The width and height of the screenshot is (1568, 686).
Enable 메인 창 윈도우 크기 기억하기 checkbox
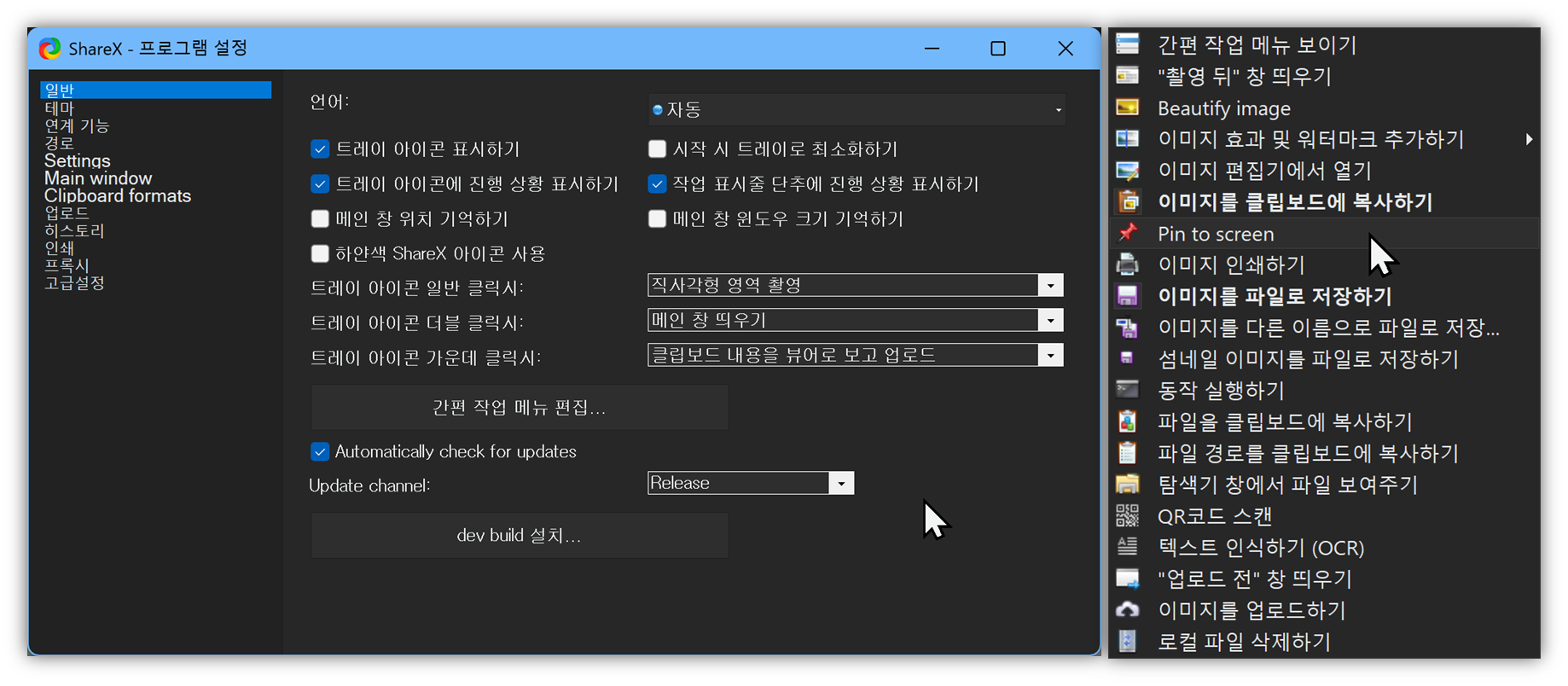[x=657, y=218]
